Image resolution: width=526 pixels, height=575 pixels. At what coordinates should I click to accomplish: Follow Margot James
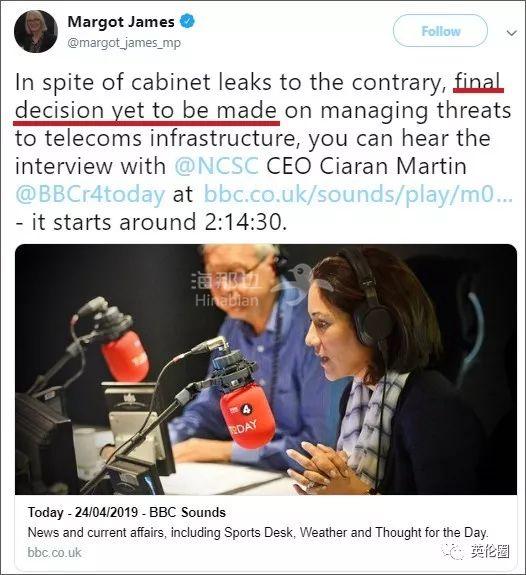click(440, 31)
